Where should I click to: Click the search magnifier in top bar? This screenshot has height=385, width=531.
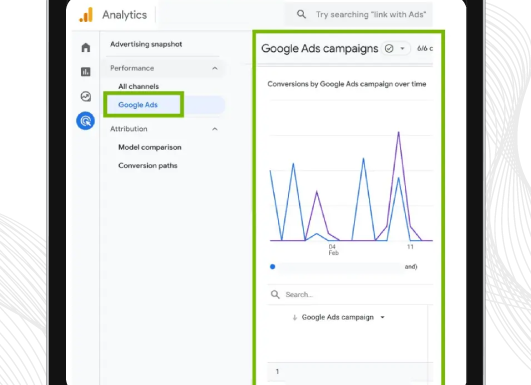(x=301, y=14)
